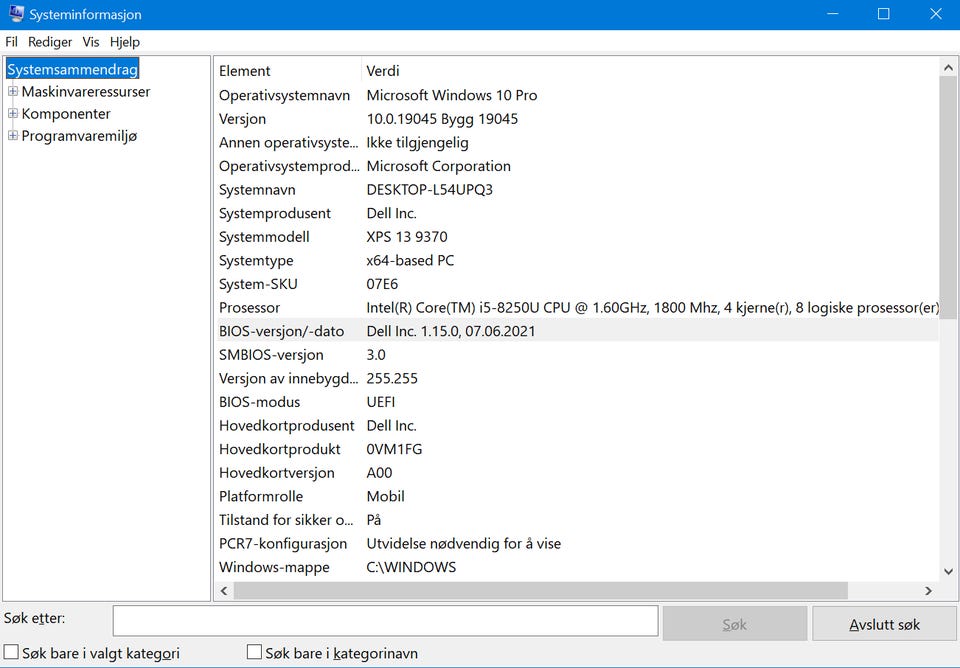Open the Vis menu

pos(91,42)
